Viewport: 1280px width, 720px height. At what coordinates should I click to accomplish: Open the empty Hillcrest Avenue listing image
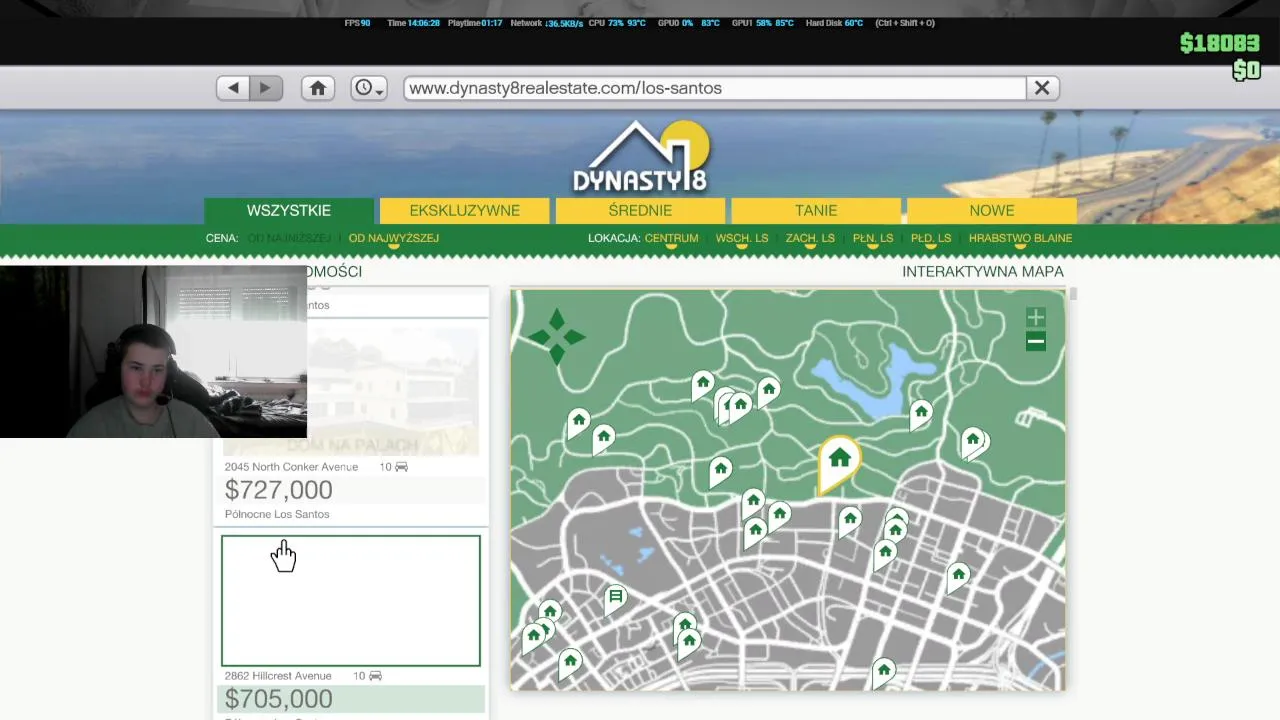coord(351,600)
